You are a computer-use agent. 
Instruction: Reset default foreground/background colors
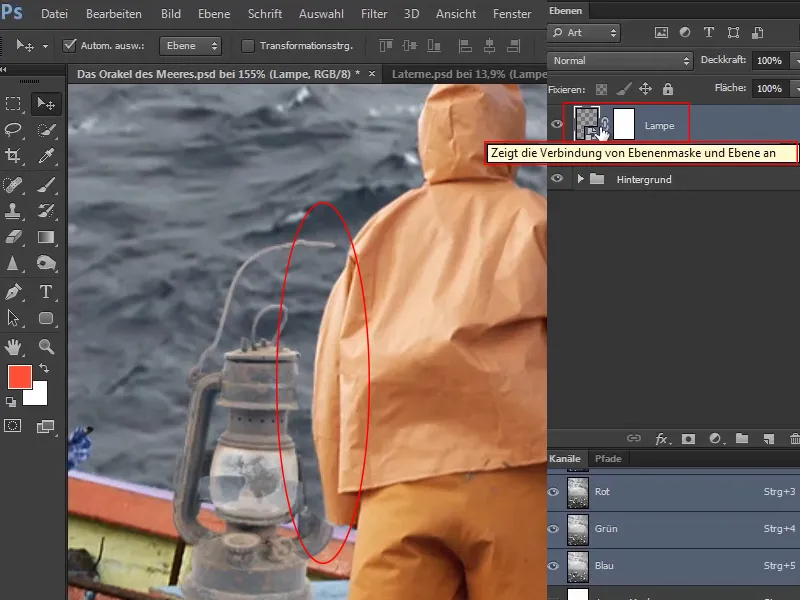pyautogui.click(x=11, y=402)
